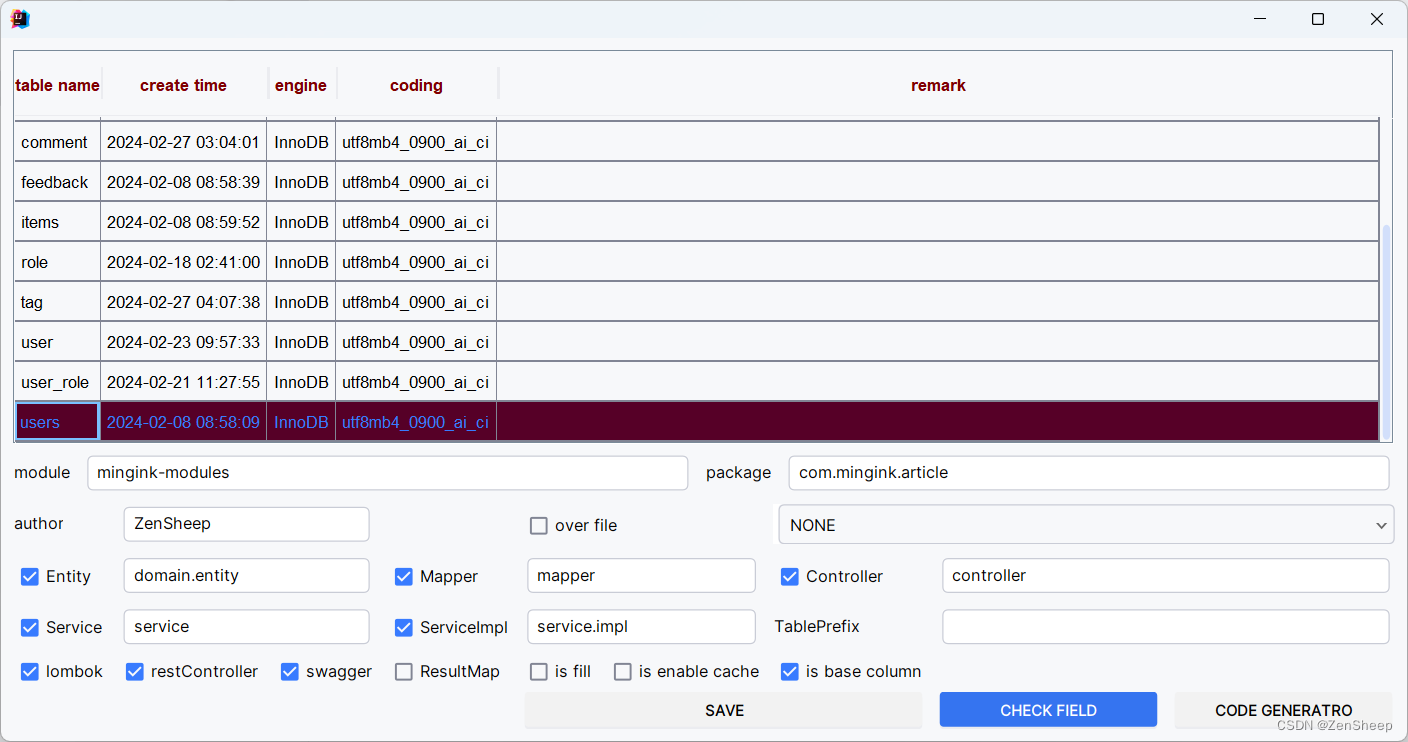
Task: Click the table list vertical scrollbar
Action: (1386, 332)
